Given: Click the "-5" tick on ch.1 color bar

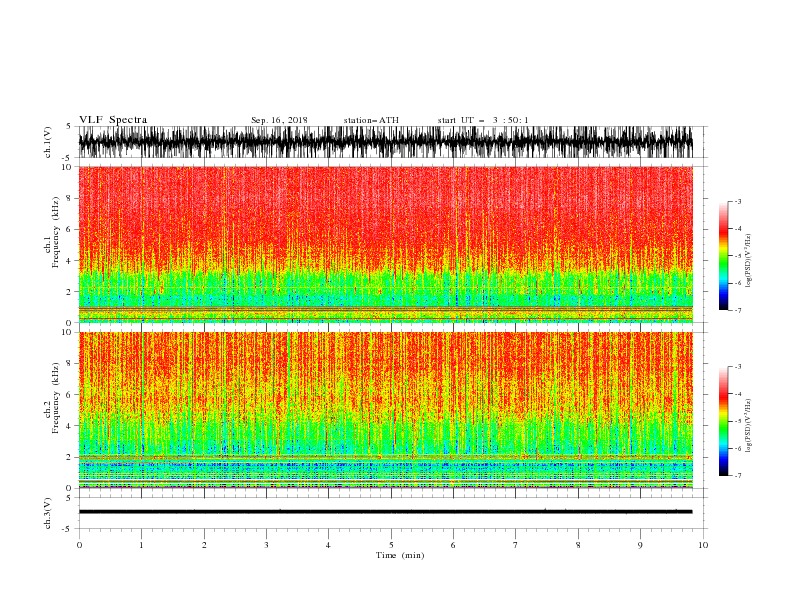Looking at the screenshot, I should point(737,256).
